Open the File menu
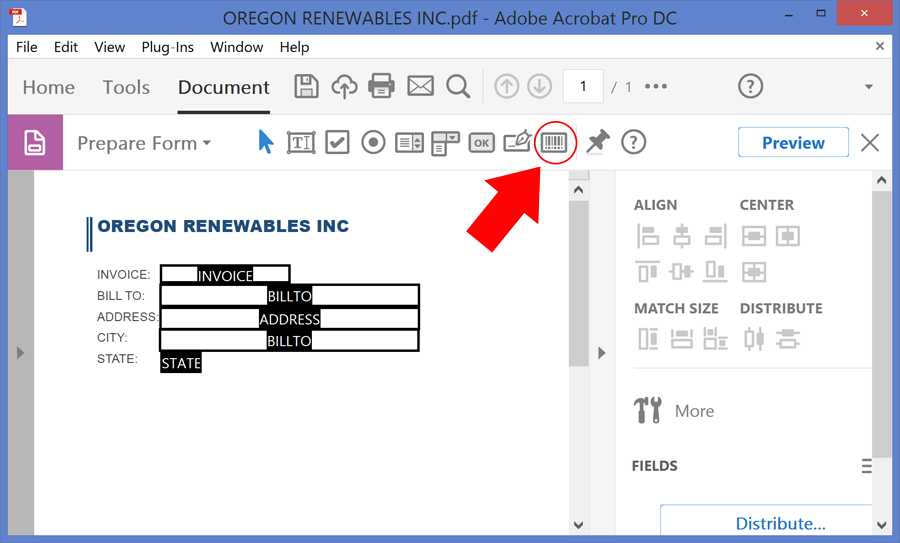 pyautogui.click(x=26, y=47)
